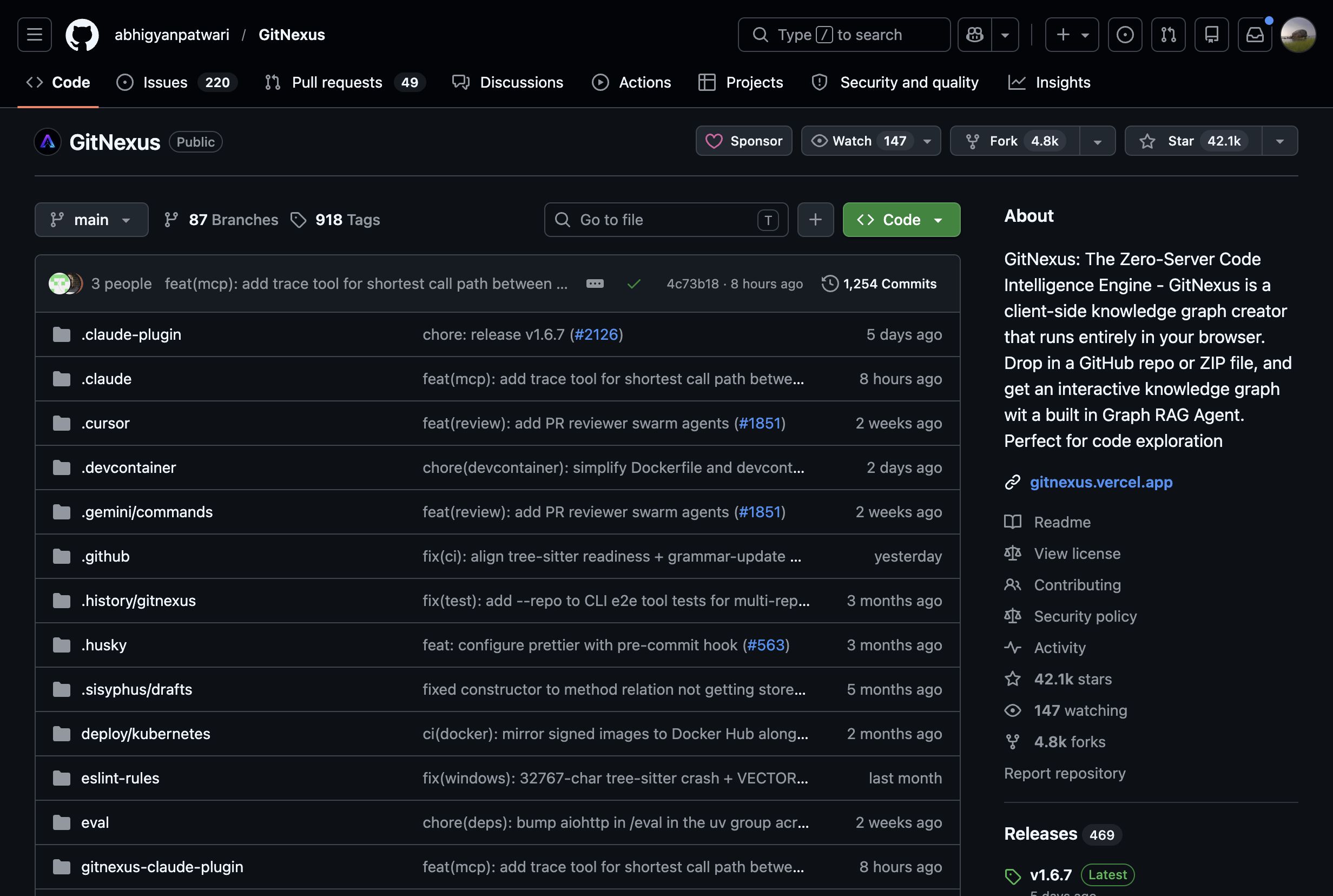Open your issues icon in header

coord(1125,35)
